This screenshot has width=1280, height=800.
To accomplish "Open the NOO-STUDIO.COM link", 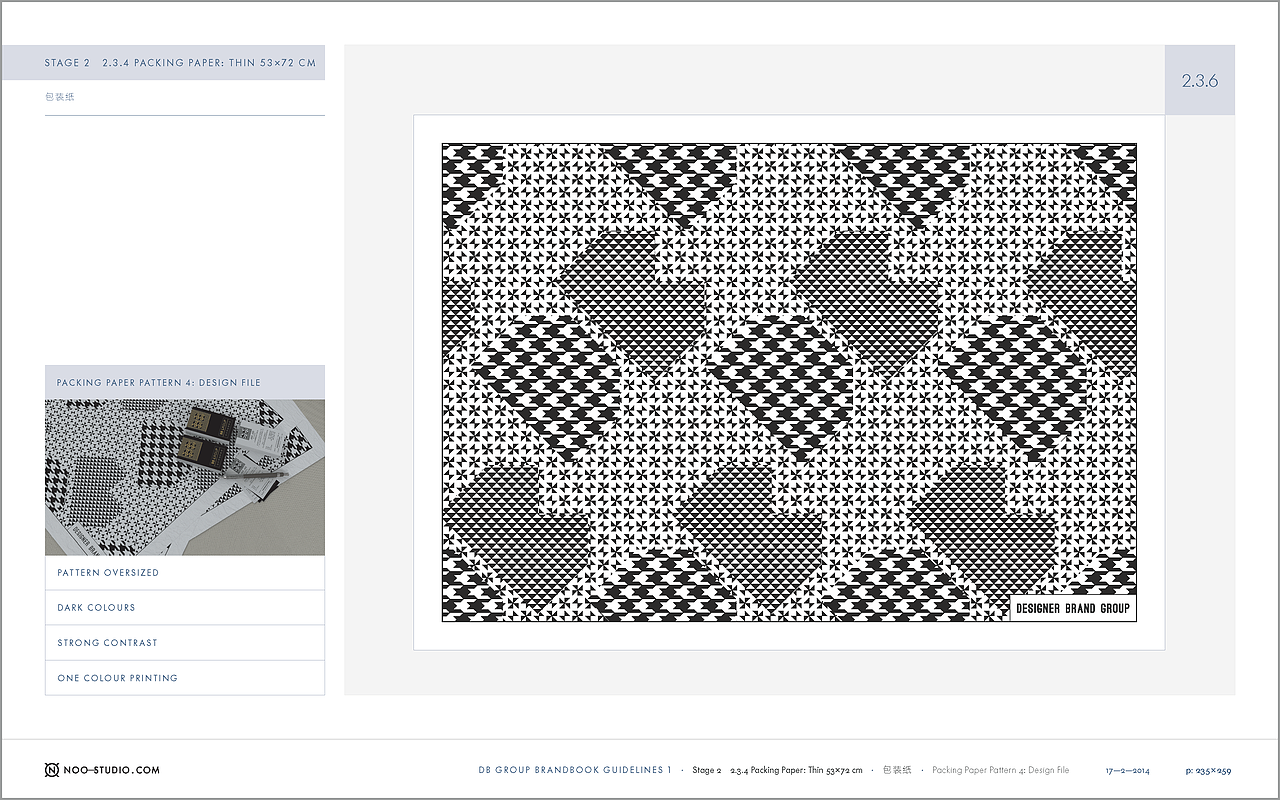I will [x=111, y=770].
